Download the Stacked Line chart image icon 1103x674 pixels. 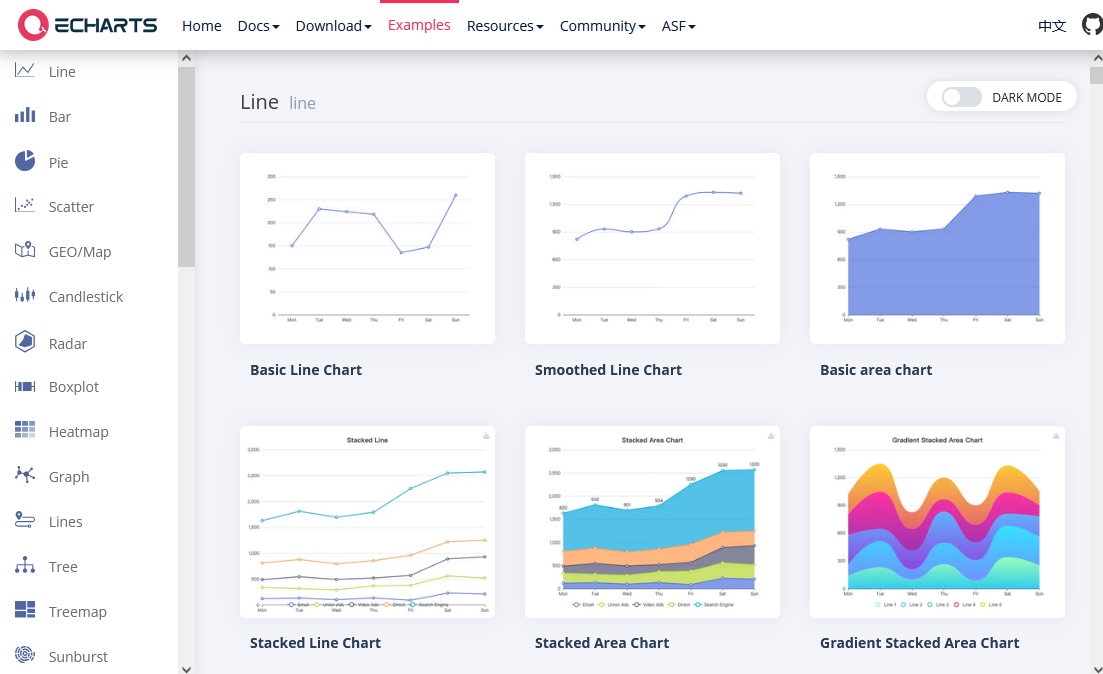[x=486, y=436]
